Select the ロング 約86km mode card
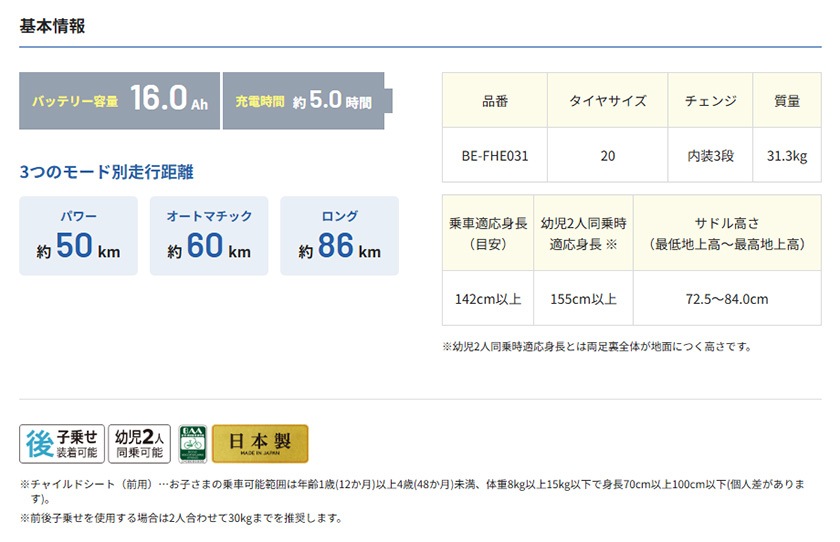This screenshot has width=840, height=542. click(x=339, y=236)
